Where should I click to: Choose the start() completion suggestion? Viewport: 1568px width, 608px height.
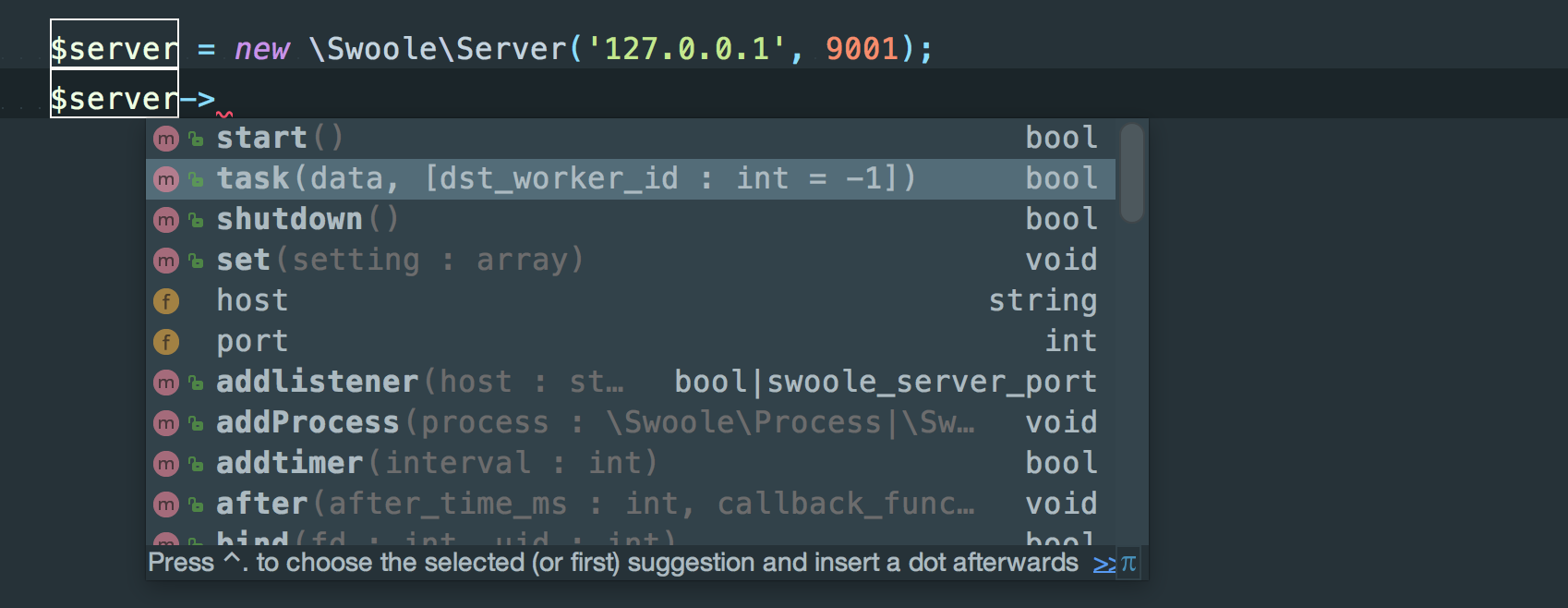[x=631, y=139]
